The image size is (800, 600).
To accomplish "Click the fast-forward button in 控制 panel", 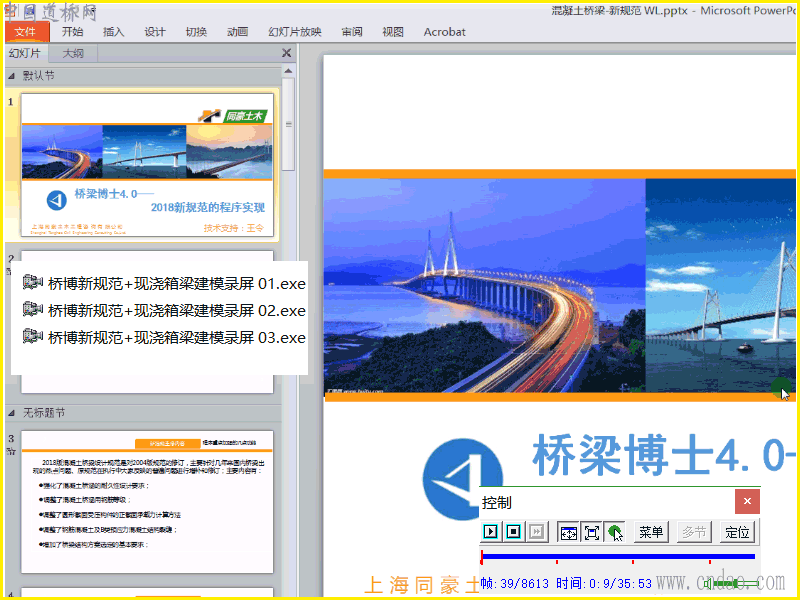I will pos(537,532).
